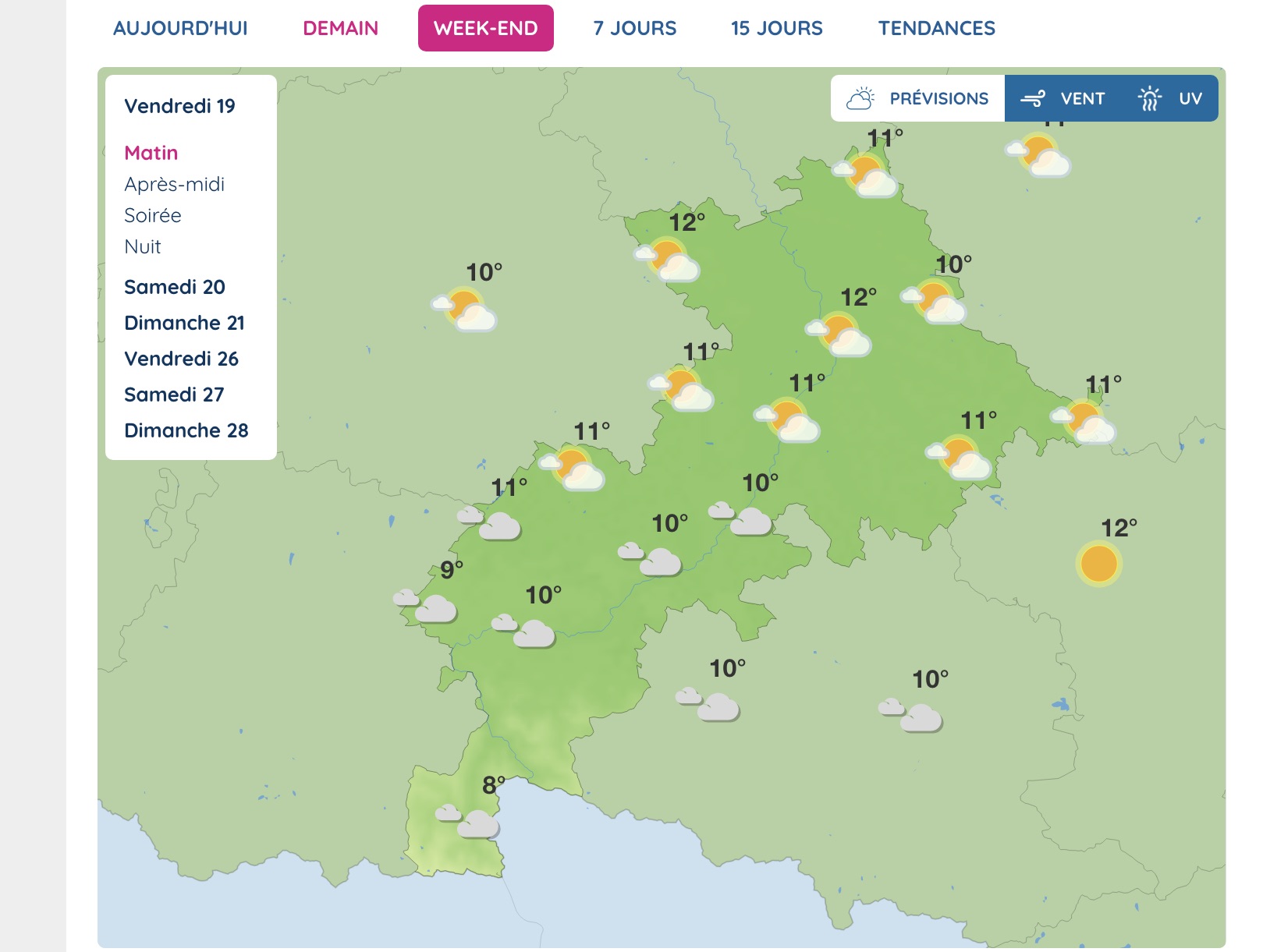Click the sun-cloud icon under the 10° northeast label
Screen dimensions: 1270x952
pyautogui.click(x=934, y=302)
